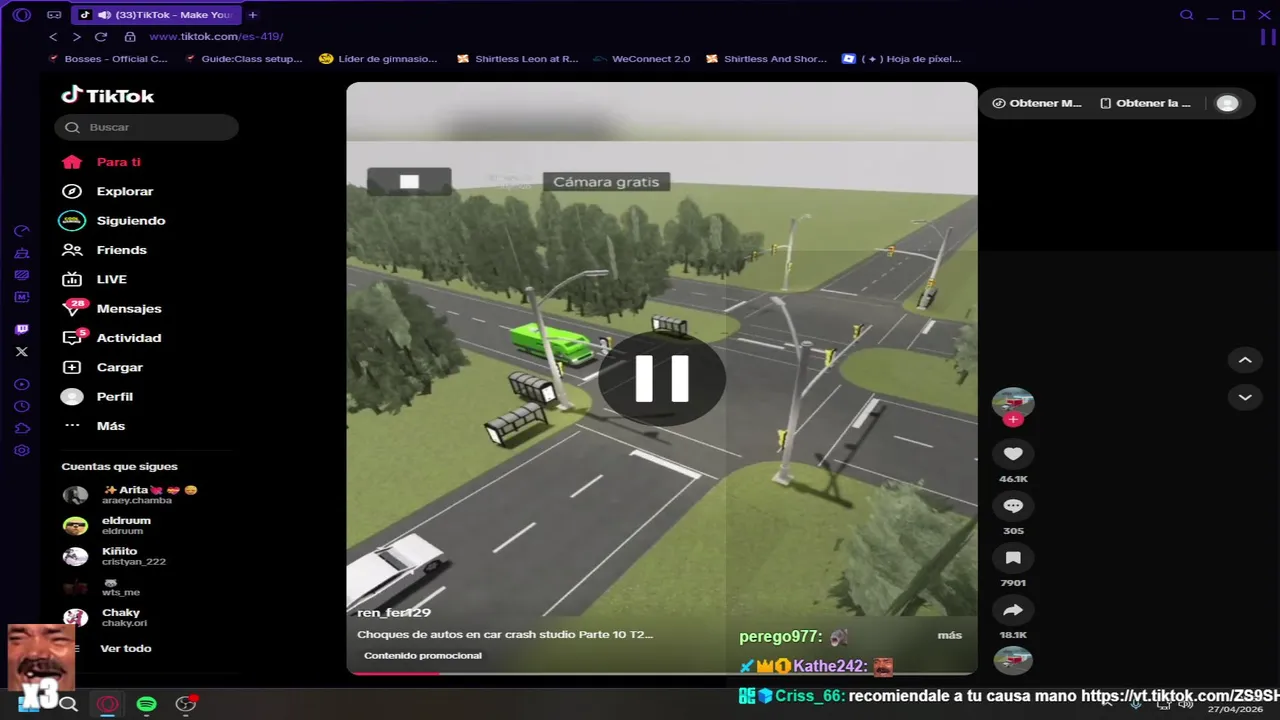Open the eldruum followed account

tap(107, 526)
